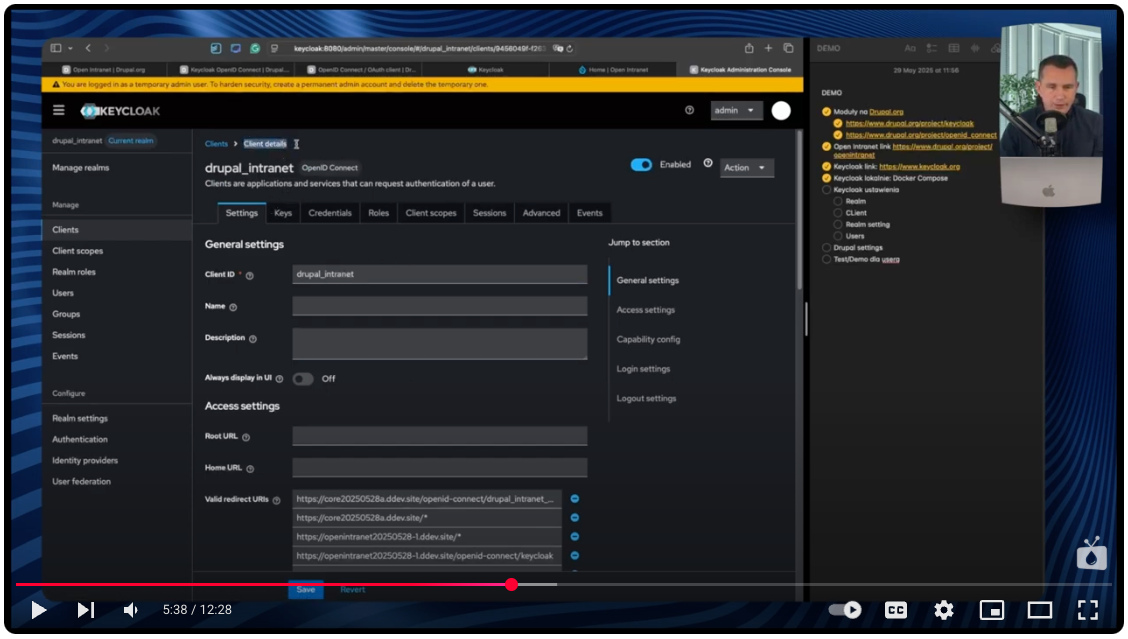
Task: Click the Save button
Action: pos(306,589)
